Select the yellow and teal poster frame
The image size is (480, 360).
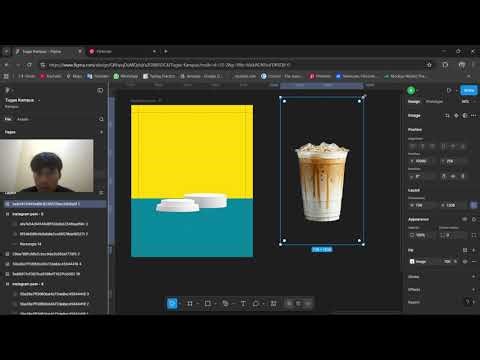(x=192, y=181)
